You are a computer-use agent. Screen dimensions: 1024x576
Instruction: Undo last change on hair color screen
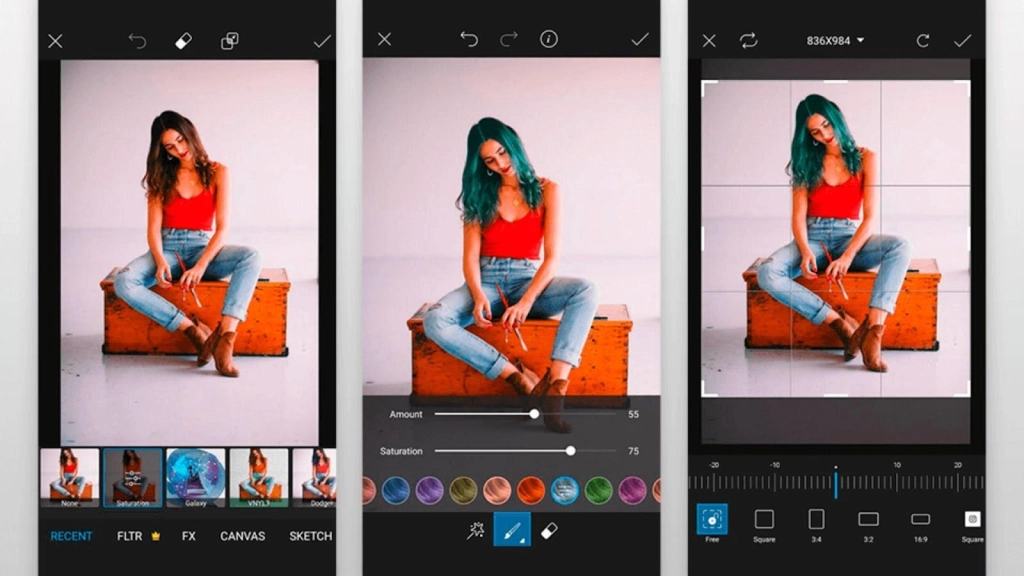tap(469, 39)
